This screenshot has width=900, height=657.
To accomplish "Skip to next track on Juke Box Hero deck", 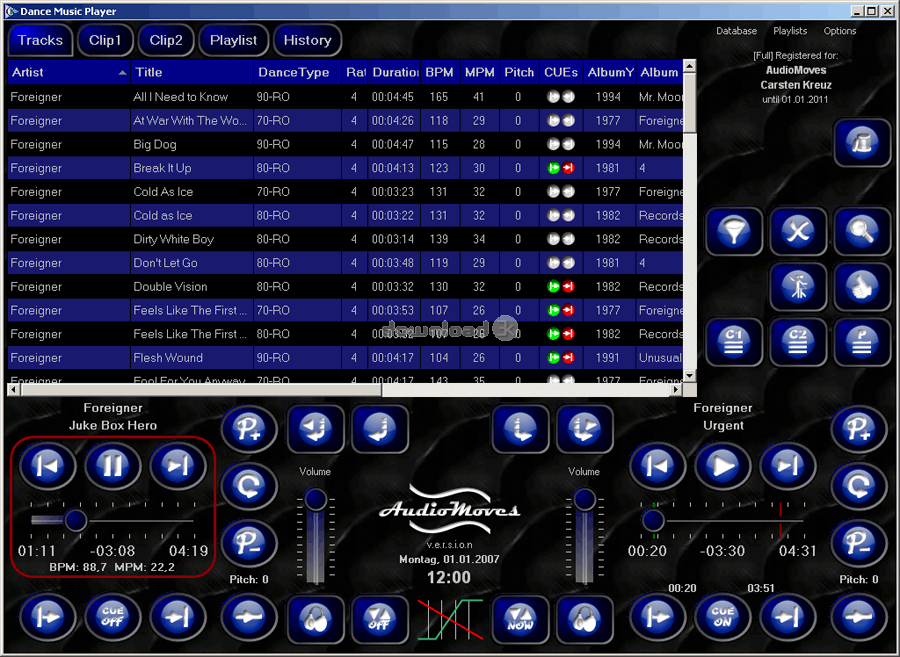I will [177, 465].
